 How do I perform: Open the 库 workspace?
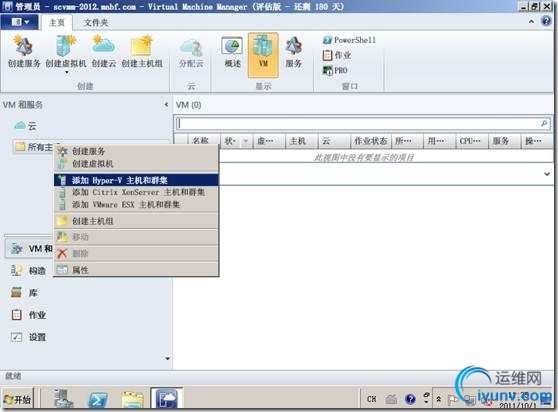[x=24, y=293]
